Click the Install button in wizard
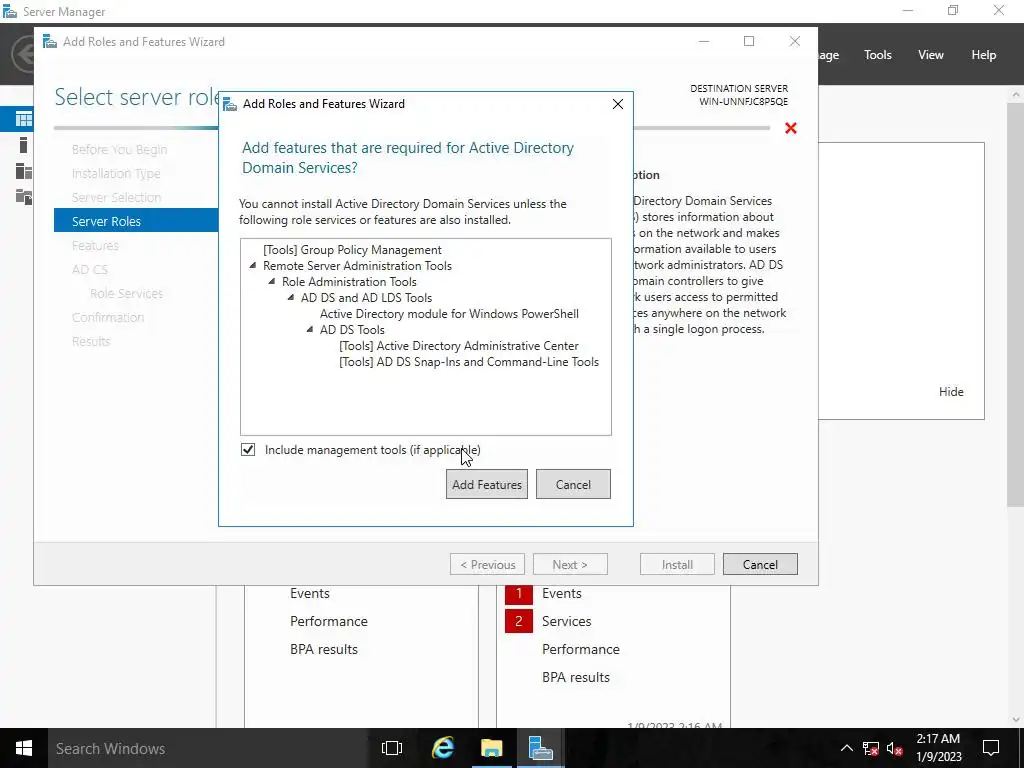1024x768 pixels. pyautogui.click(x=677, y=564)
